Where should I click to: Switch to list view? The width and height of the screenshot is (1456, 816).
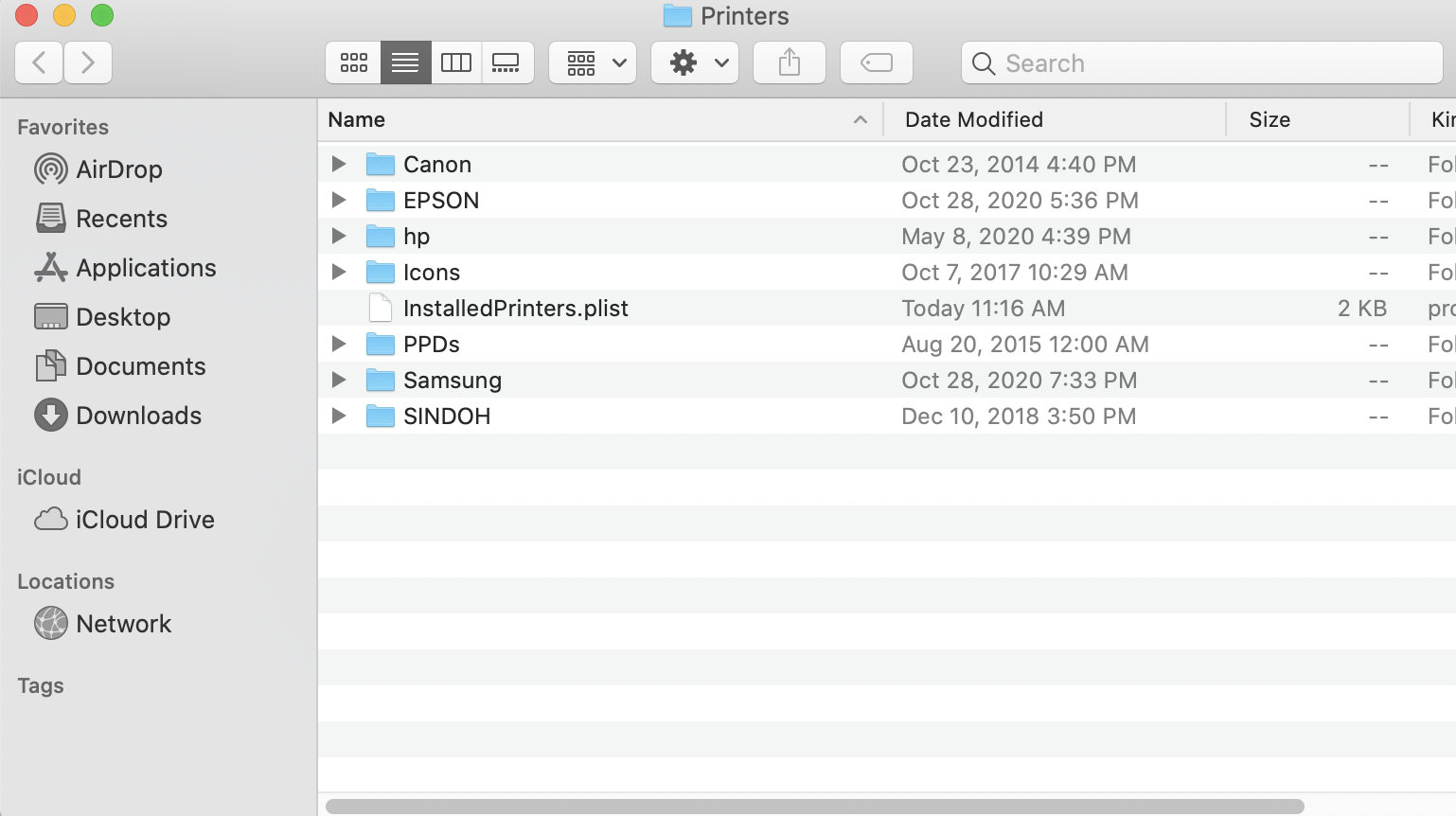[x=405, y=62]
